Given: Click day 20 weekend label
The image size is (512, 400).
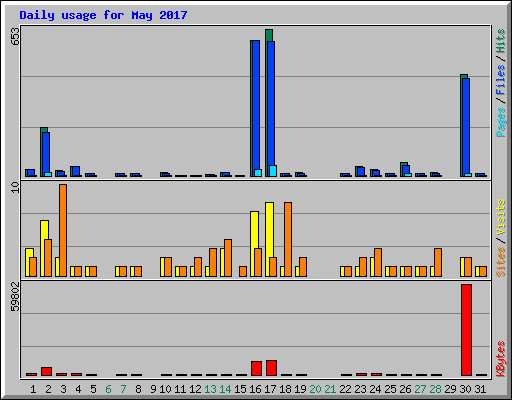Looking at the screenshot, I should (315, 389).
